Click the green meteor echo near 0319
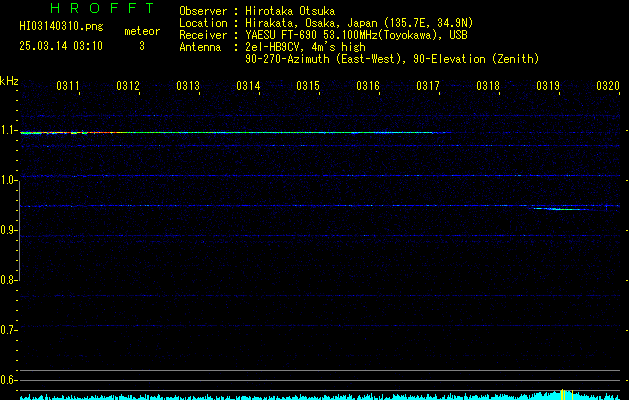629x400 pixels. 562,209
